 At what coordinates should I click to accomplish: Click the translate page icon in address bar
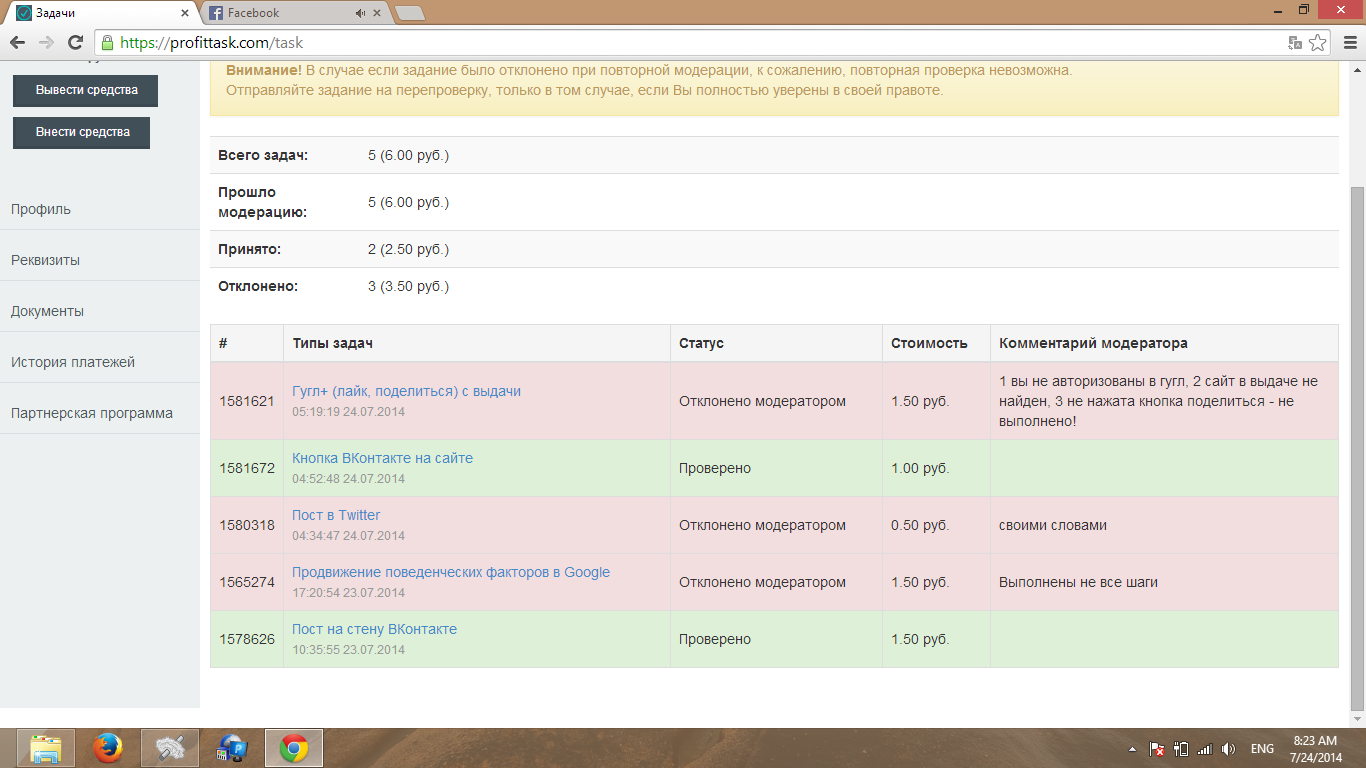pyautogui.click(x=1295, y=43)
